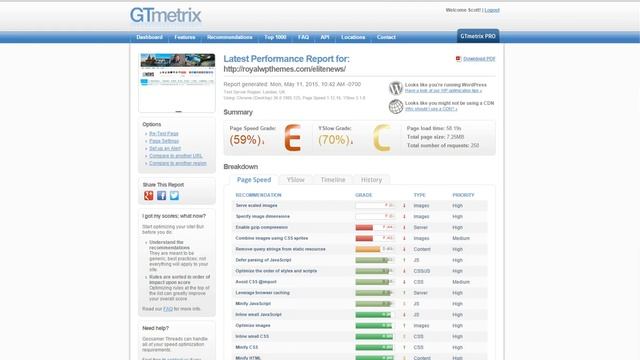Viewport: 640px width, 360px height.
Task: Share report via Facebook icon
Action: tap(162, 196)
